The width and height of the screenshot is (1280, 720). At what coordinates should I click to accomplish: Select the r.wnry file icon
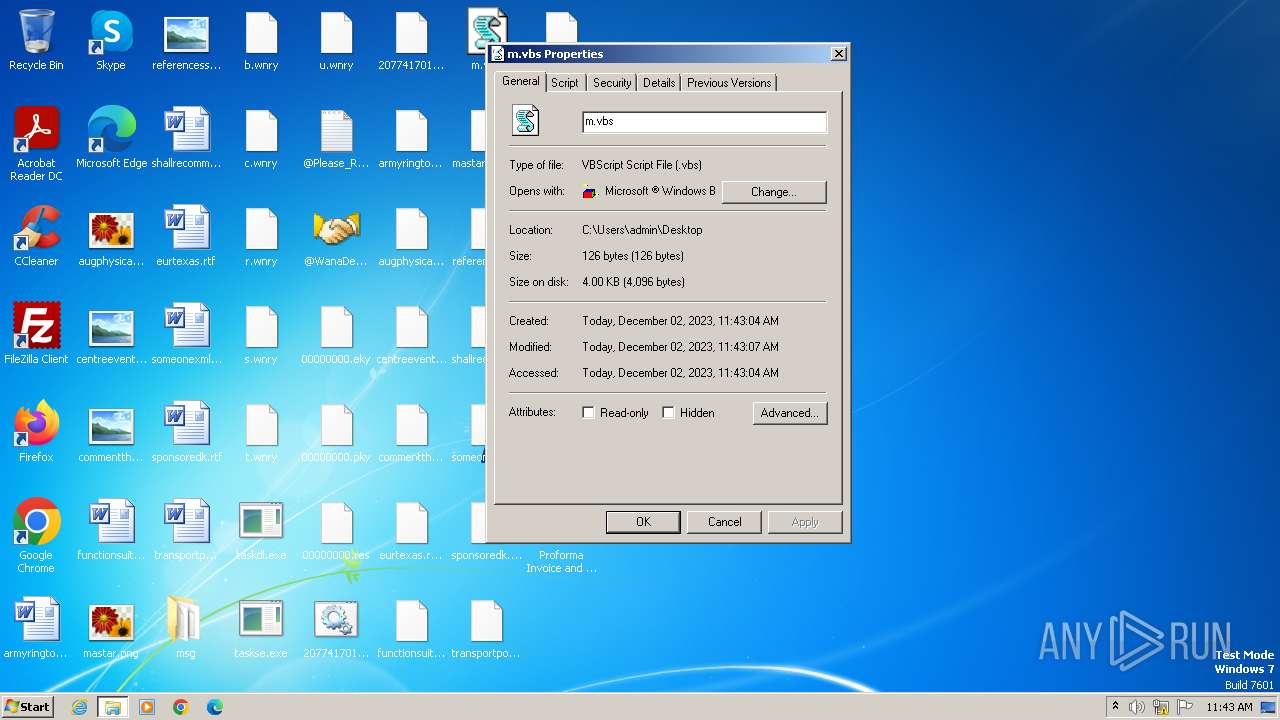coord(261,236)
